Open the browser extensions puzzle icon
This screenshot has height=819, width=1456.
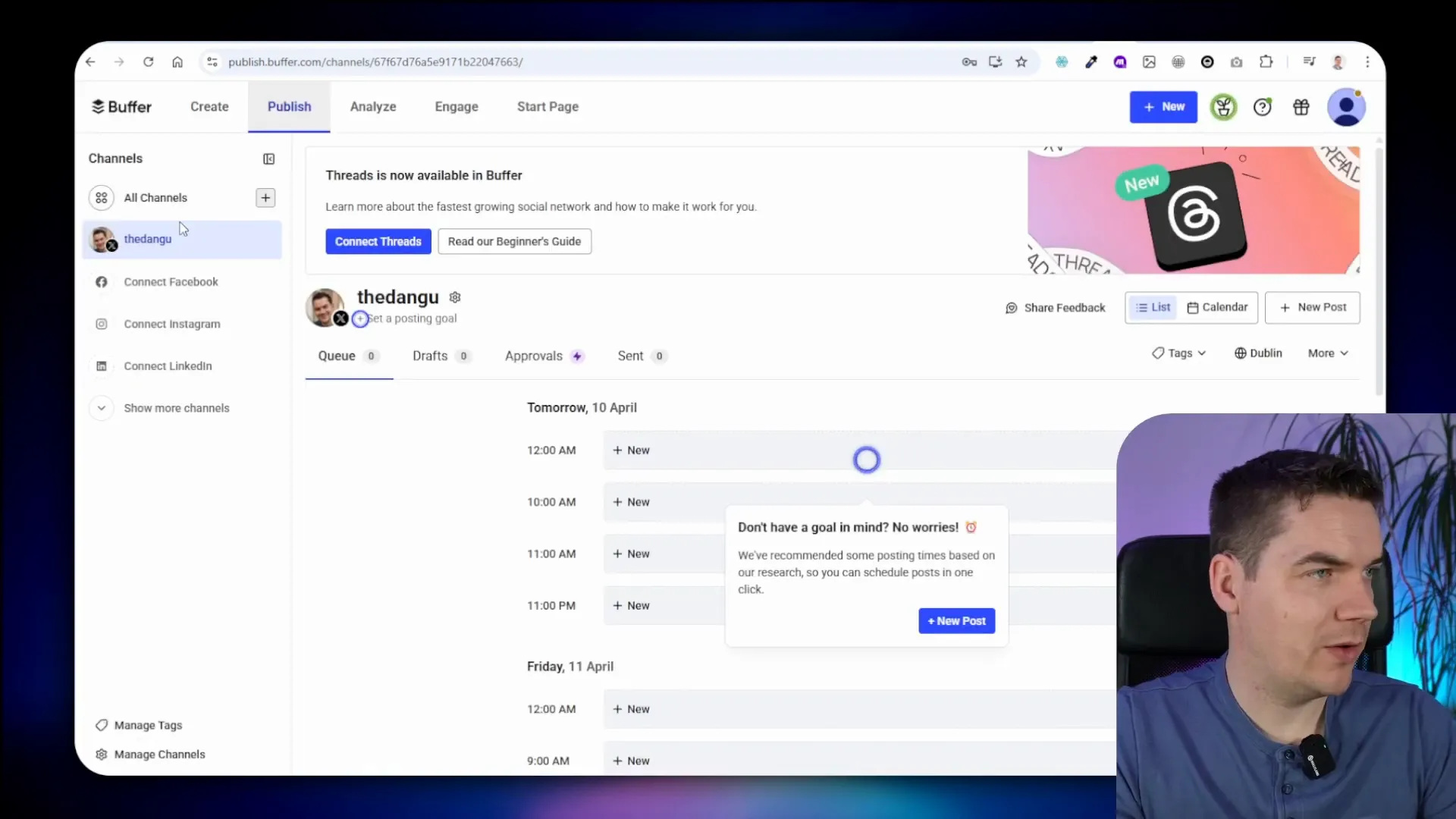(1266, 62)
